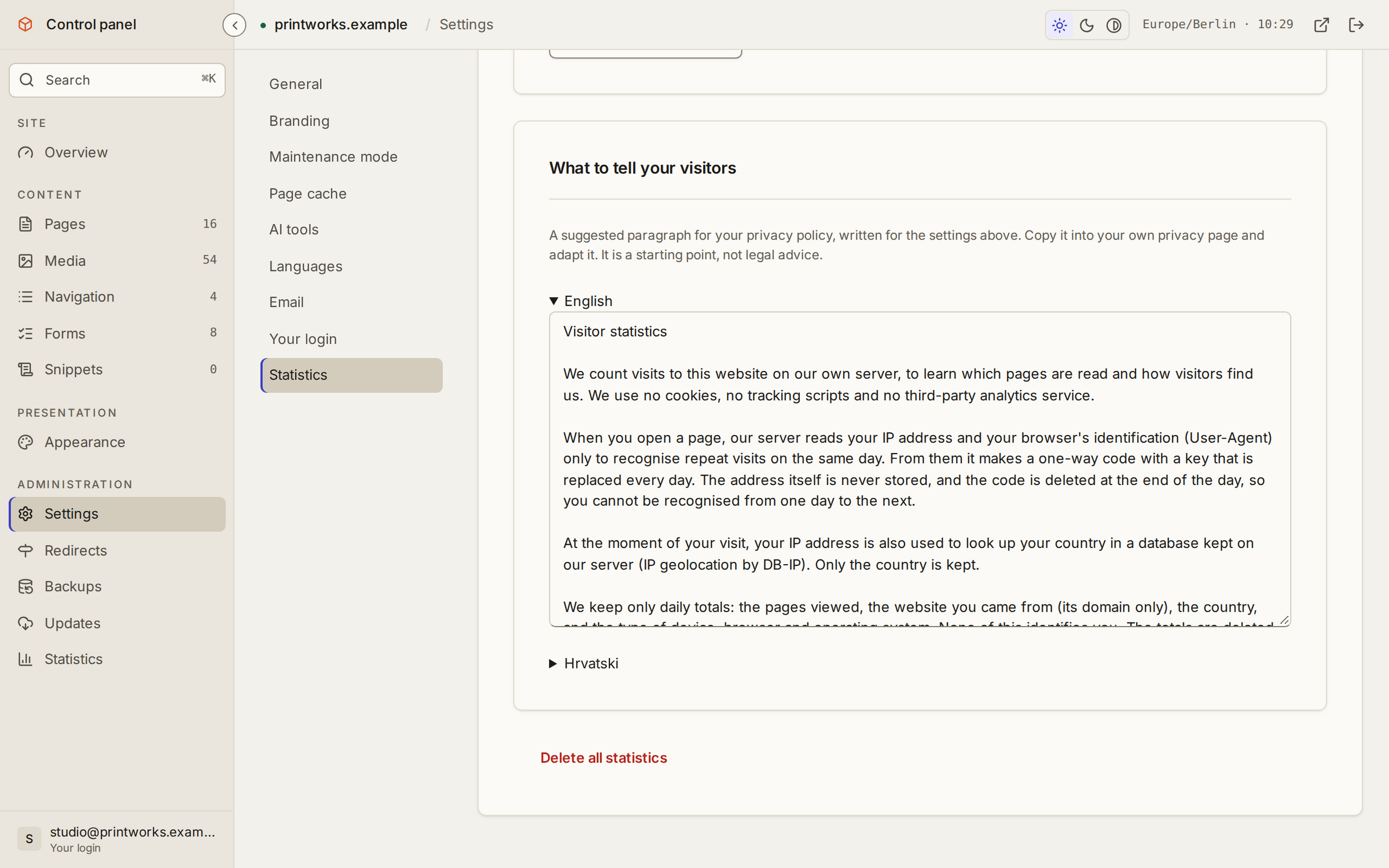Click the Media count 54
Screen dimensions: 1389x868
[x=210, y=260]
